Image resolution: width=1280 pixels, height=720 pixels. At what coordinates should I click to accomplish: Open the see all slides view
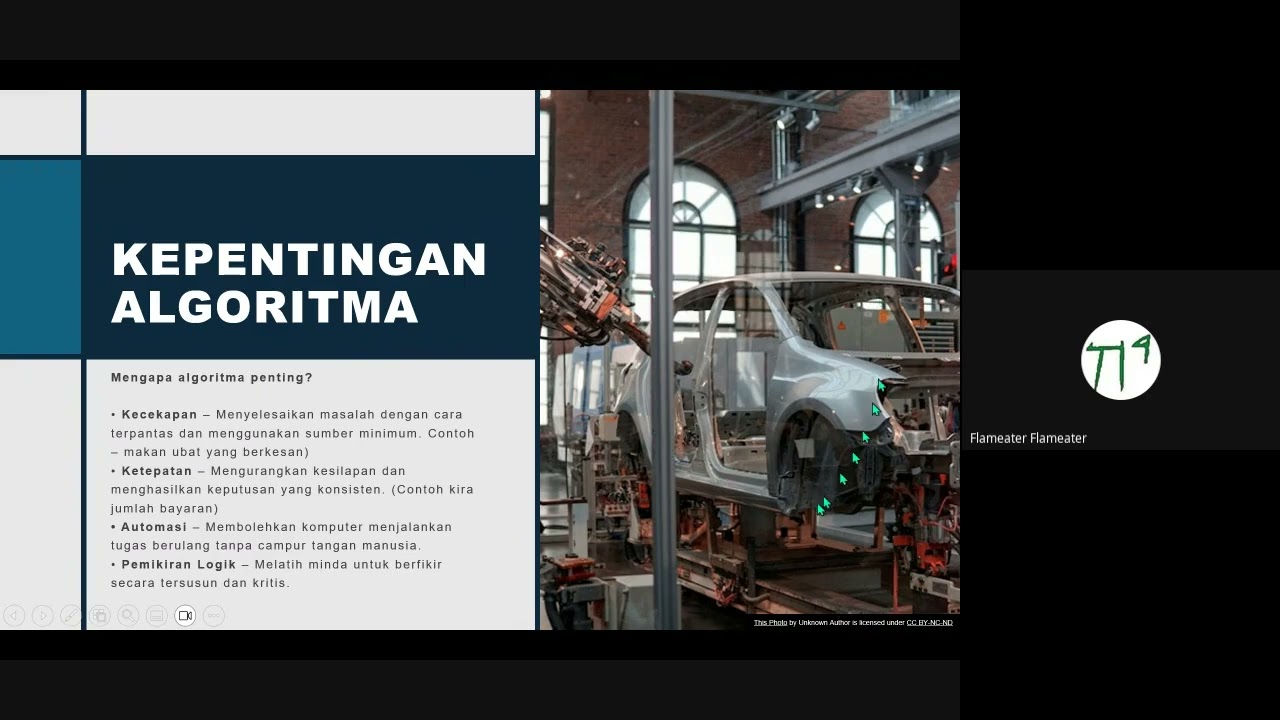(x=99, y=616)
